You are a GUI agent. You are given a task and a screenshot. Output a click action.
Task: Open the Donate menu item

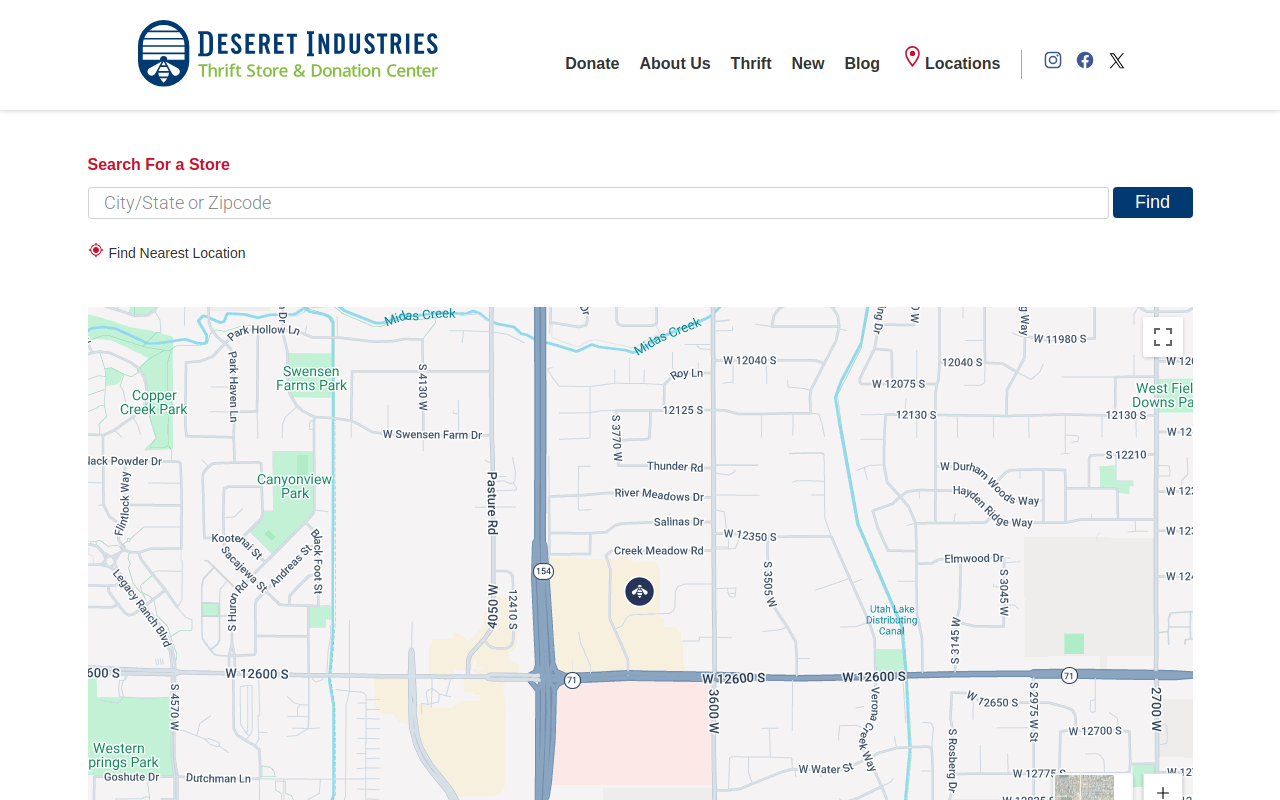tap(592, 63)
